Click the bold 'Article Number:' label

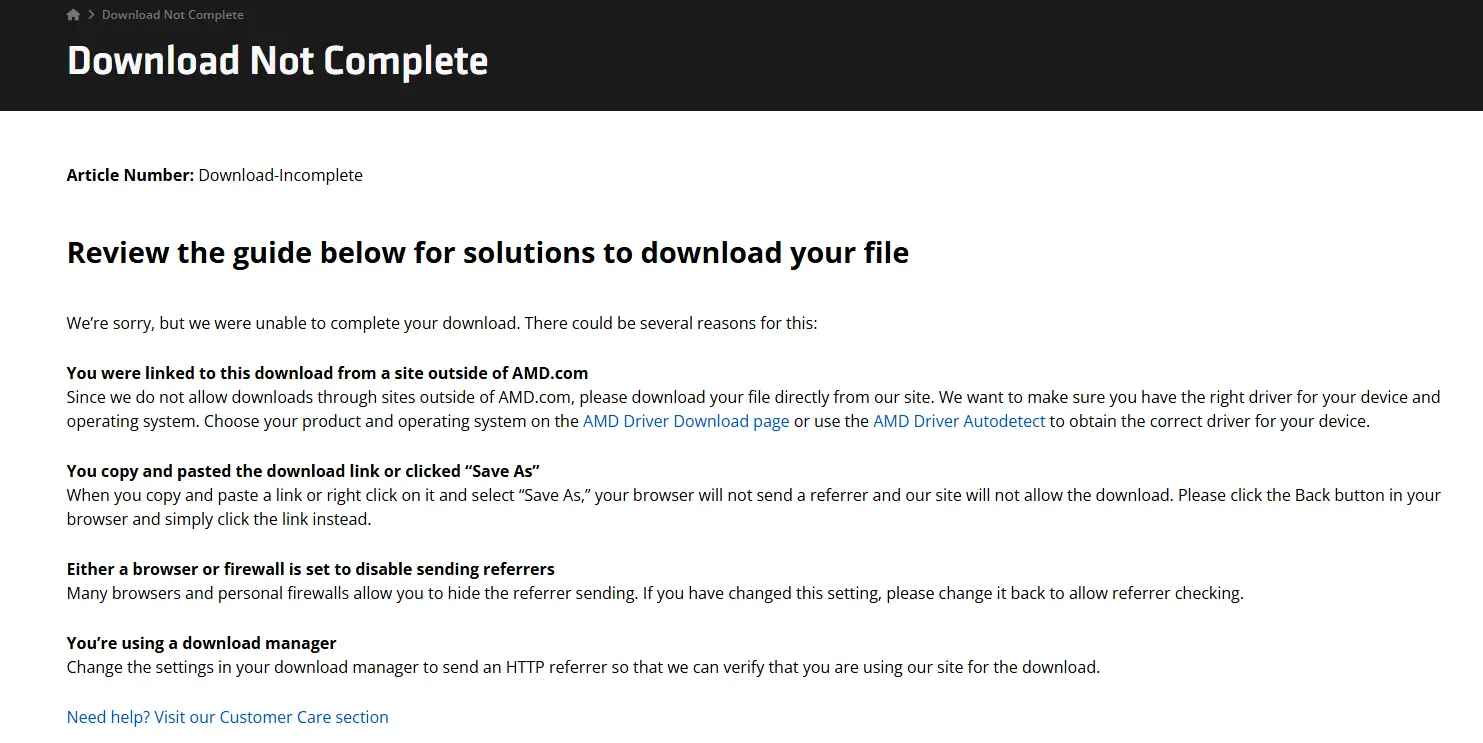pyautogui.click(x=130, y=175)
